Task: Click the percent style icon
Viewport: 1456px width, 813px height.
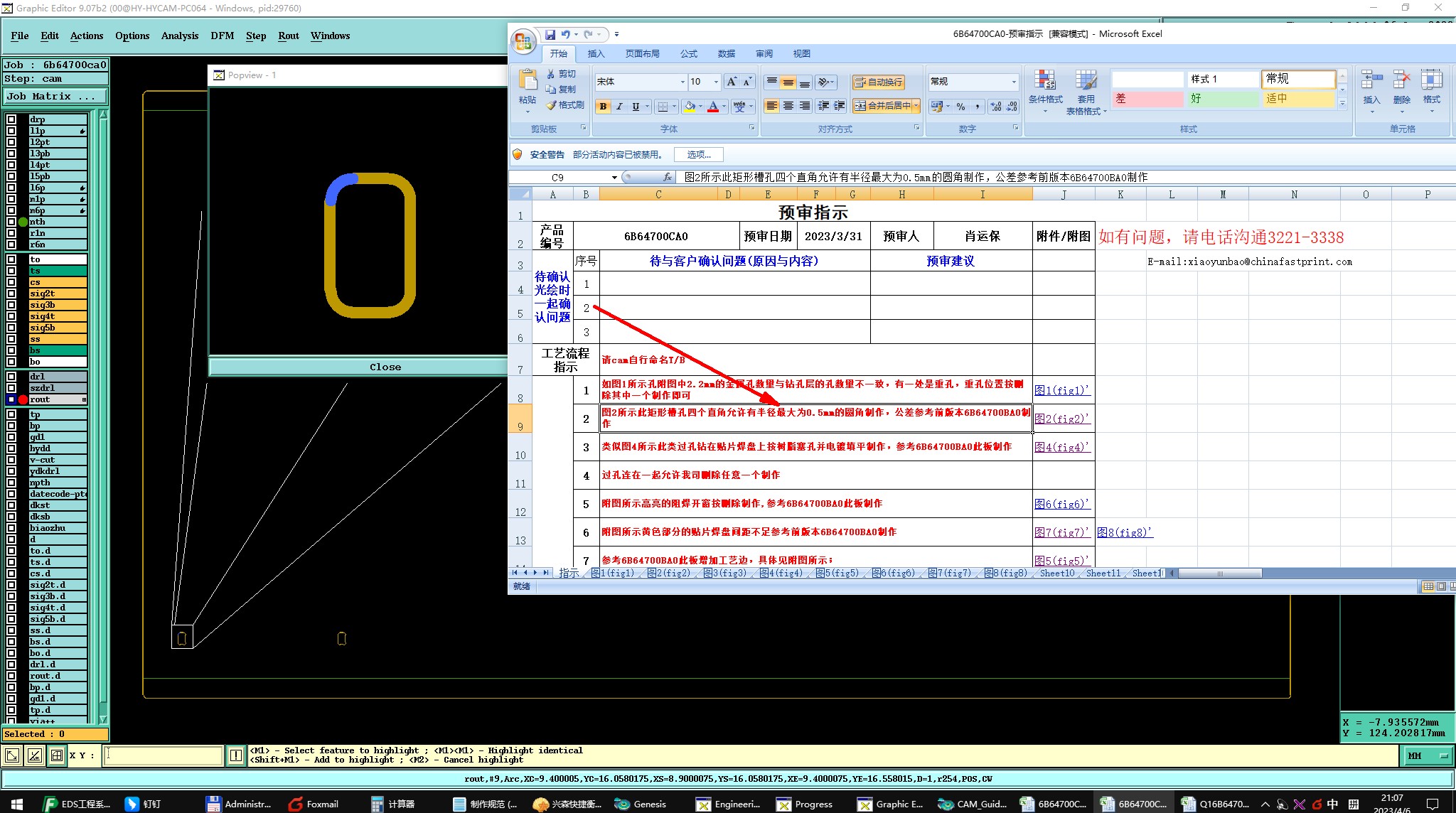Action: 960,107
